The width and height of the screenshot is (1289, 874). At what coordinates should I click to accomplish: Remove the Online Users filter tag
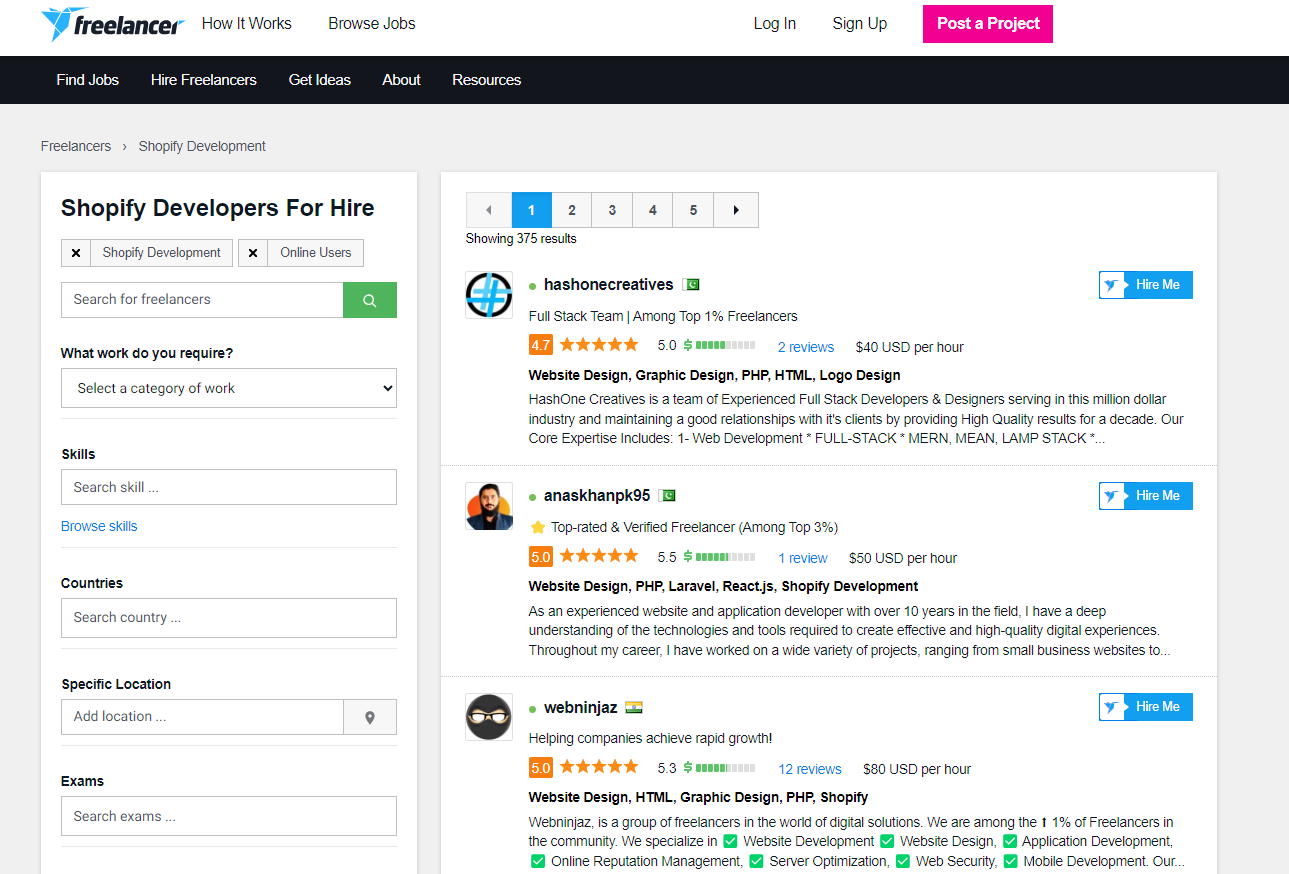tap(253, 253)
